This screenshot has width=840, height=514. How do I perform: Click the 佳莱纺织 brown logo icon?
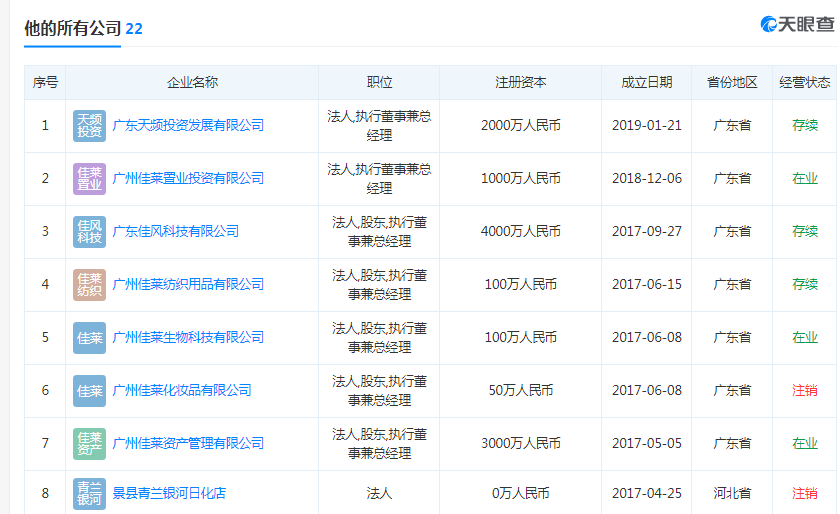(89, 285)
